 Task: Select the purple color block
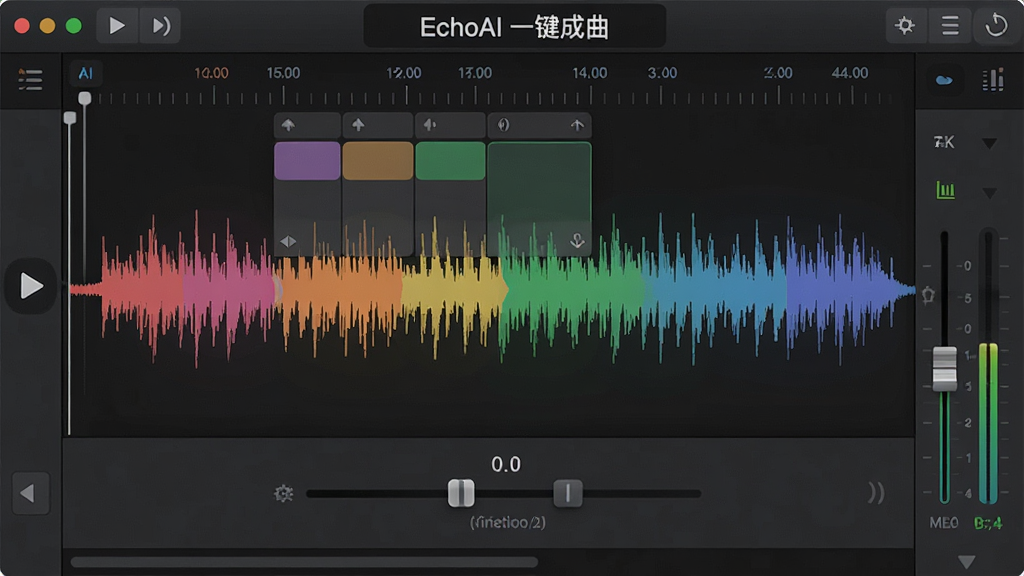point(307,161)
